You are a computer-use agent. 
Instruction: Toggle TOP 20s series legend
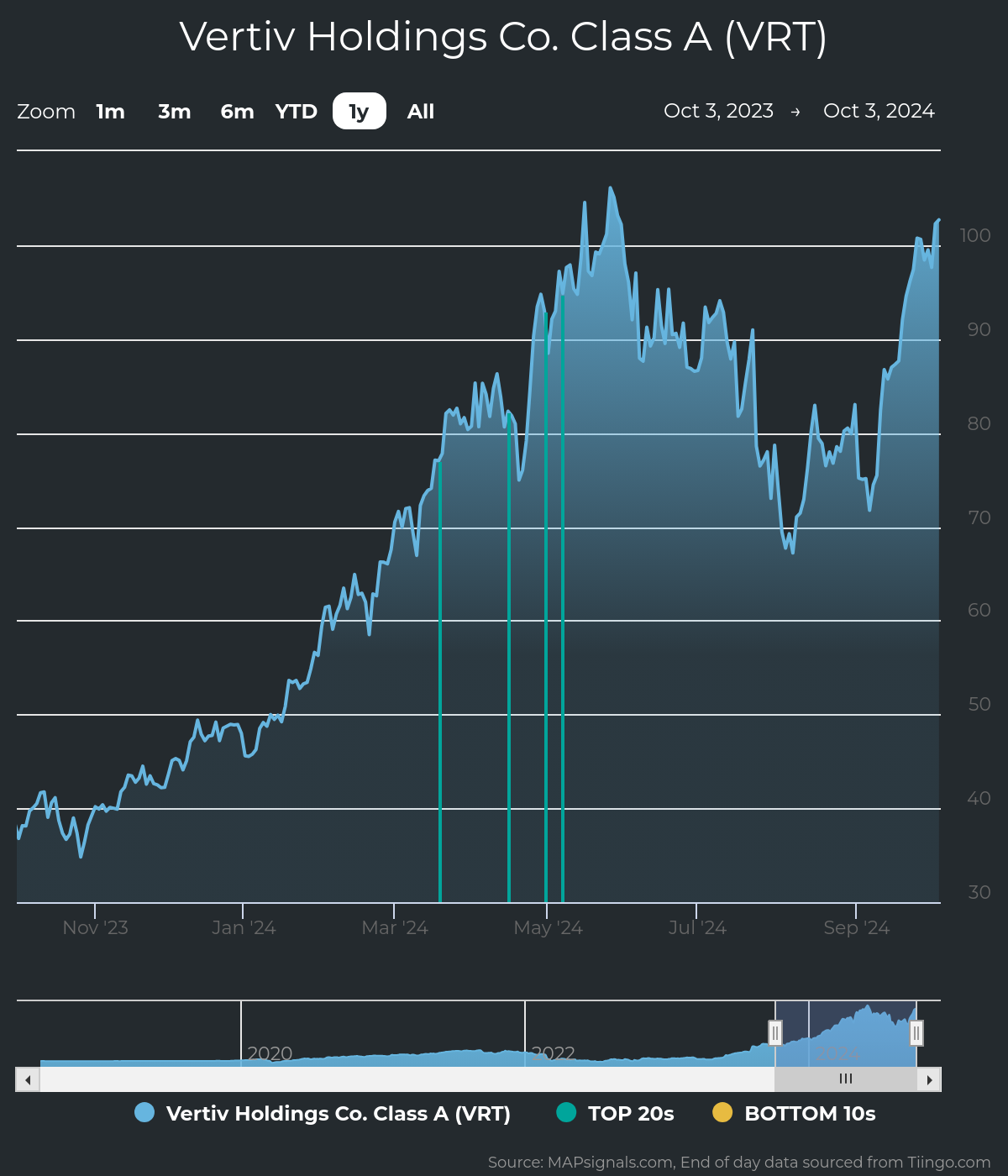pyautogui.click(x=615, y=1113)
